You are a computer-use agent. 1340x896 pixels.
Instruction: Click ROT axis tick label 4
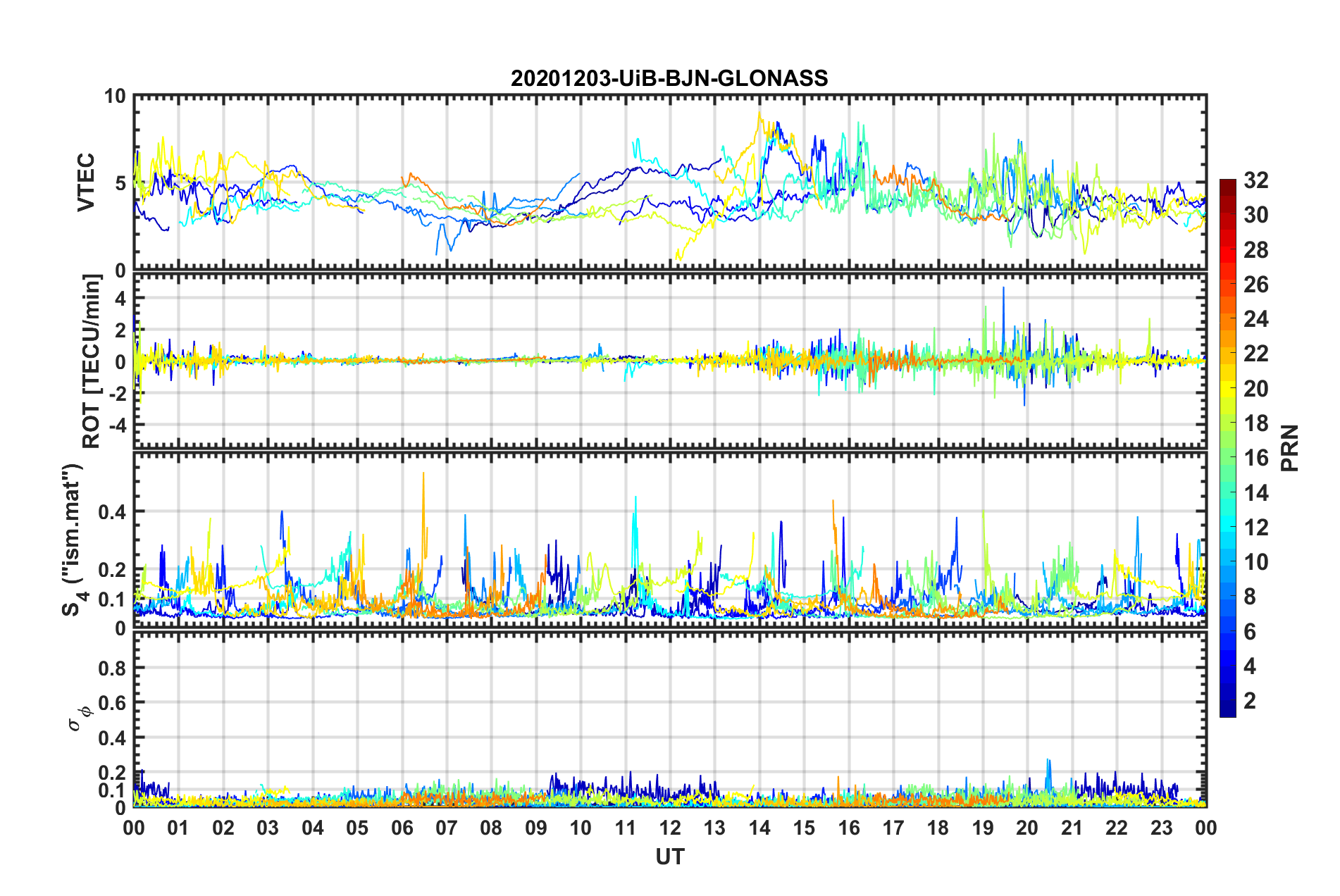120,299
